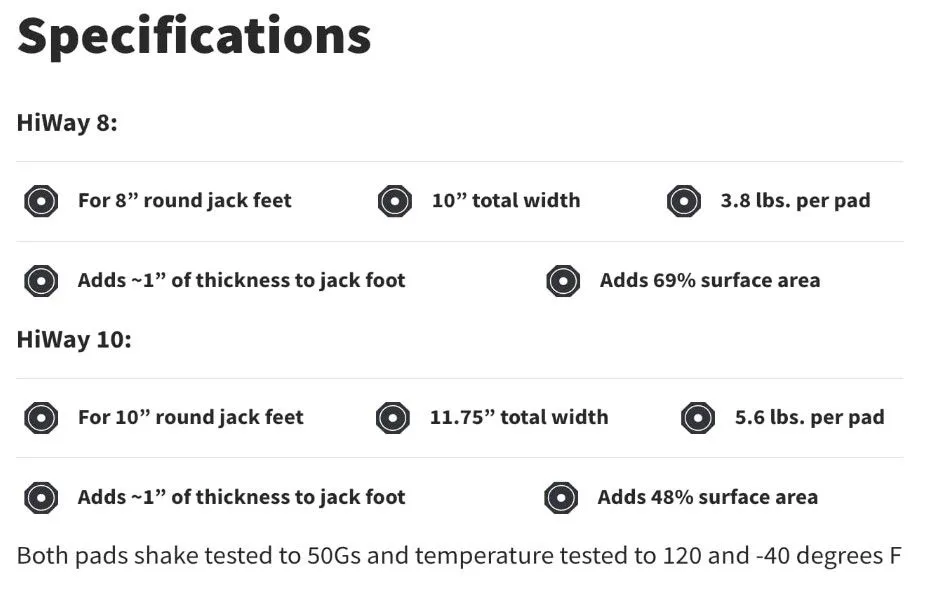Image resolution: width=933 pixels, height=589 pixels.
Task: Click the icon beside 'For 8" round jack feet'
Action: click(41, 201)
